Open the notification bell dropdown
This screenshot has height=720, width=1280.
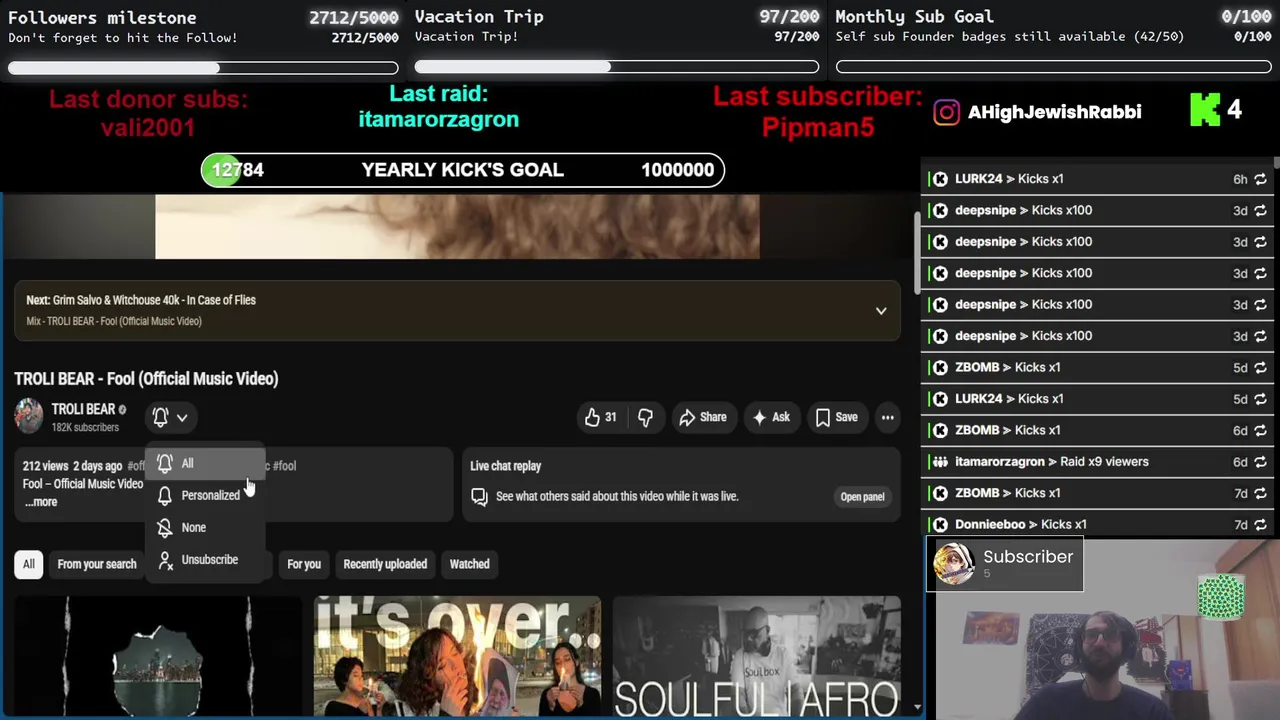(x=171, y=417)
